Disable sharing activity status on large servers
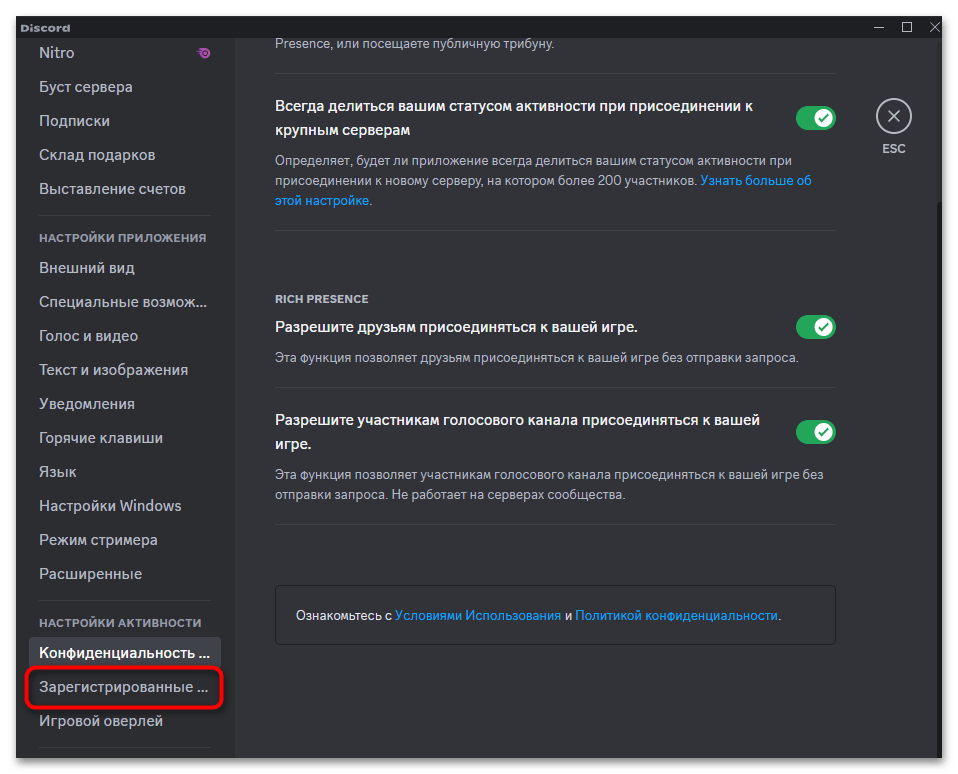The height and width of the screenshot is (774, 958). (x=815, y=118)
